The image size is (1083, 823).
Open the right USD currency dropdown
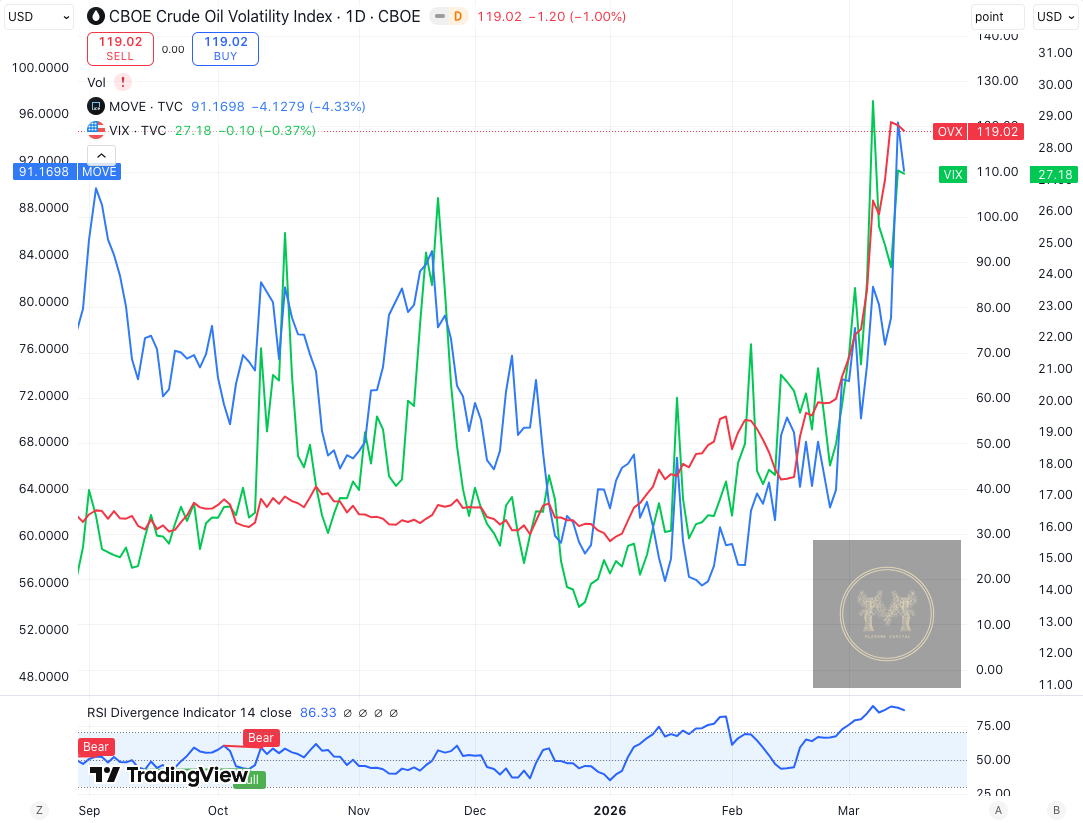[1055, 17]
